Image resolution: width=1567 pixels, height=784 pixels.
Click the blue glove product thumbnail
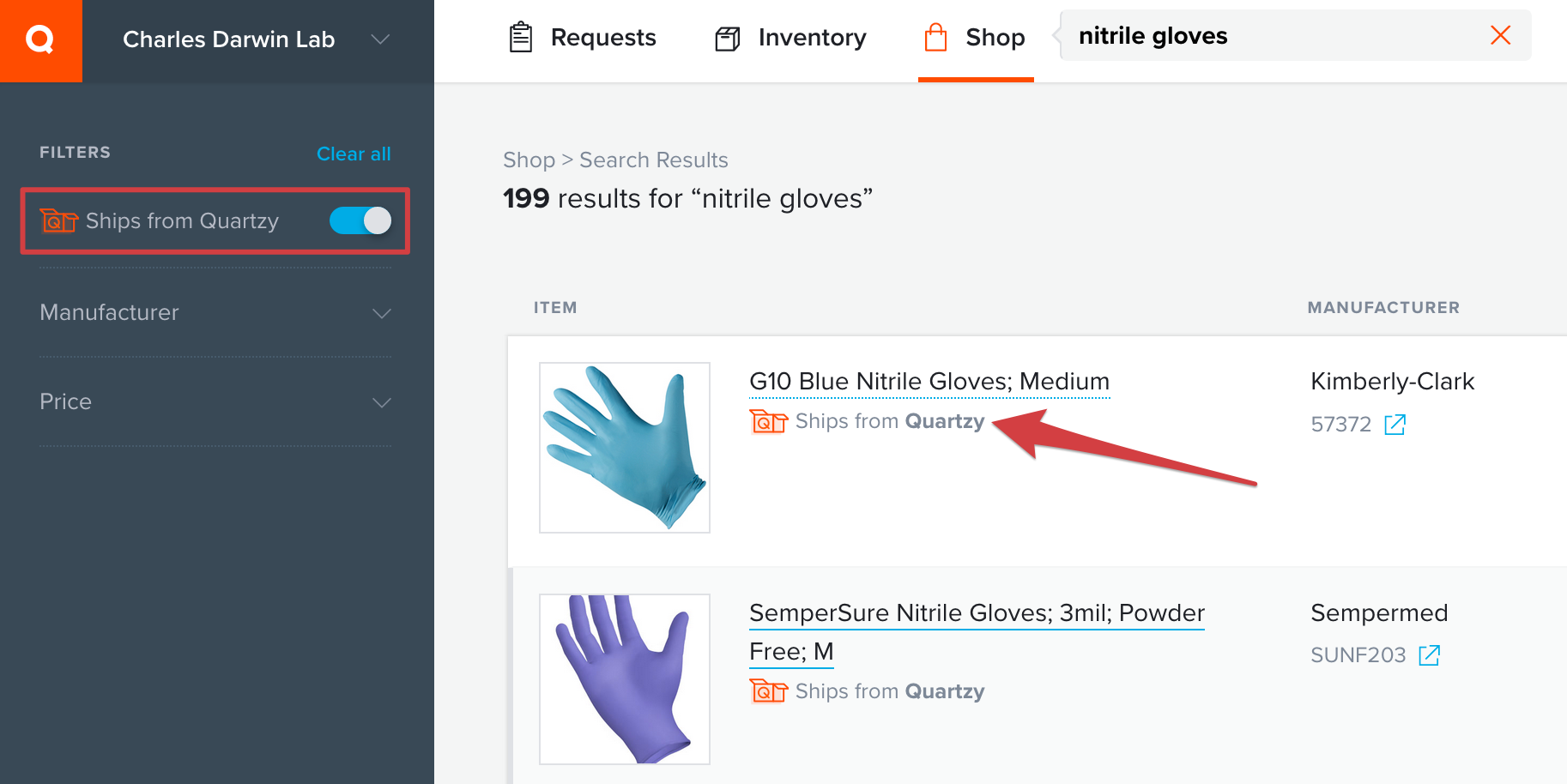point(625,448)
